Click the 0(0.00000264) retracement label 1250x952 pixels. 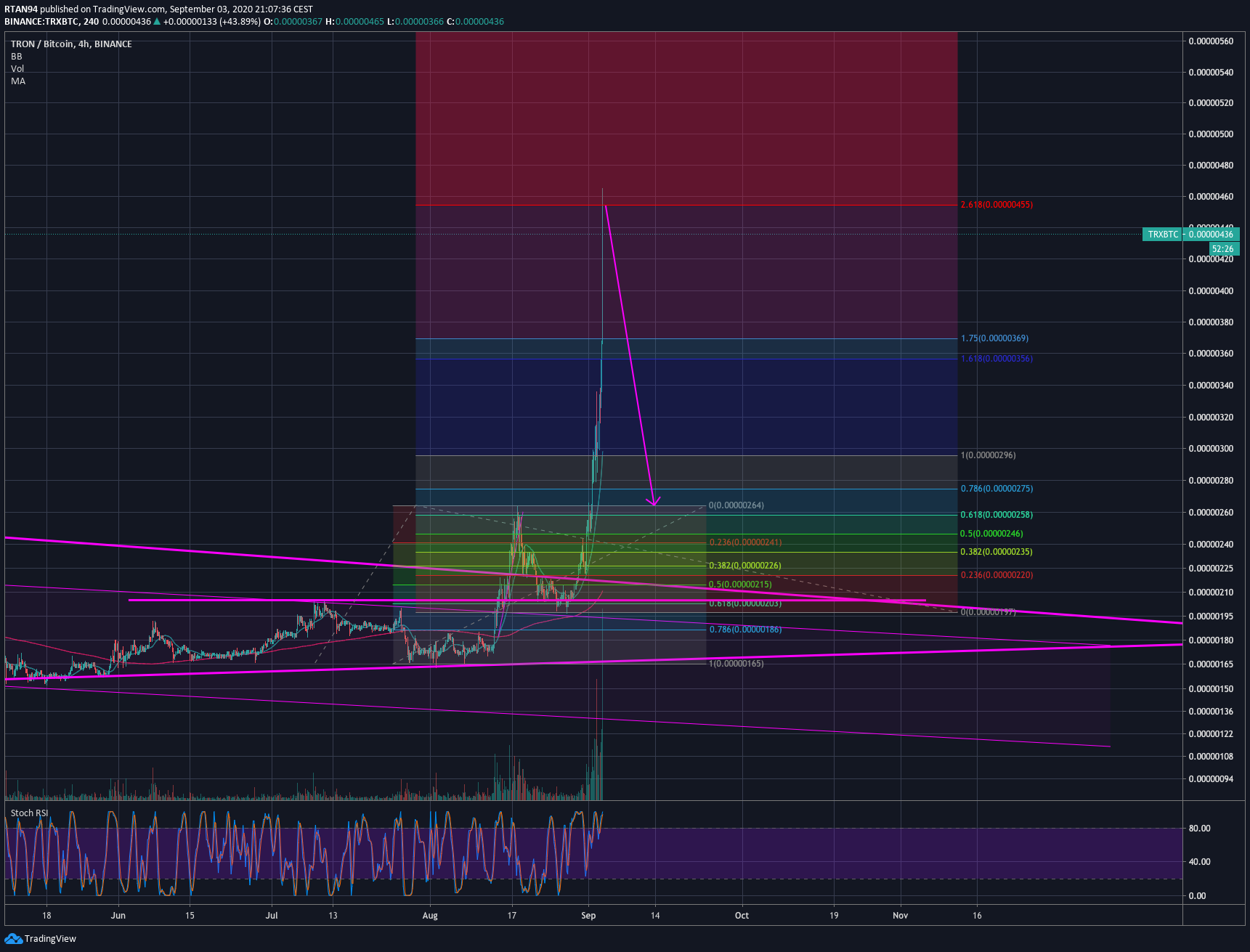tap(736, 505)
